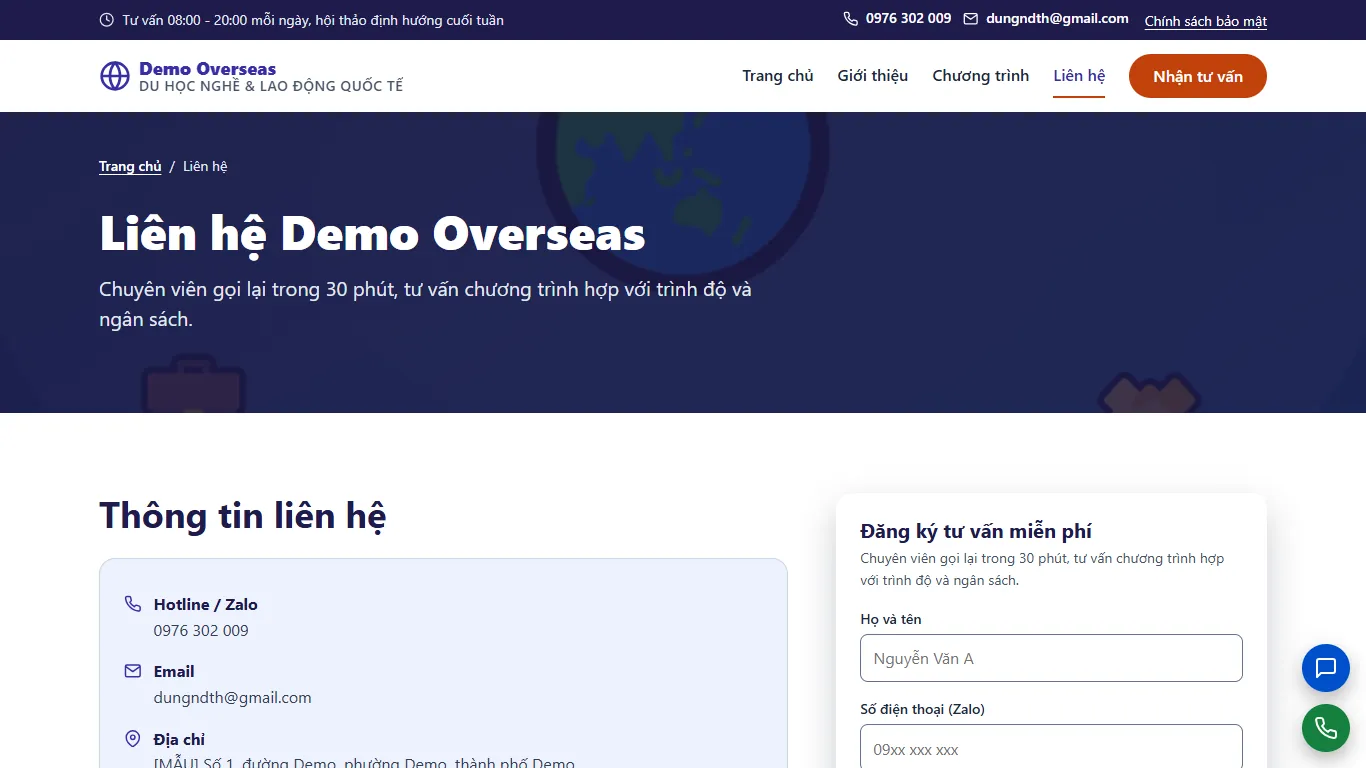Click the Liên hệ Demo Overseas page title
The image size is (1366, 768).
[x=372, y=234]
